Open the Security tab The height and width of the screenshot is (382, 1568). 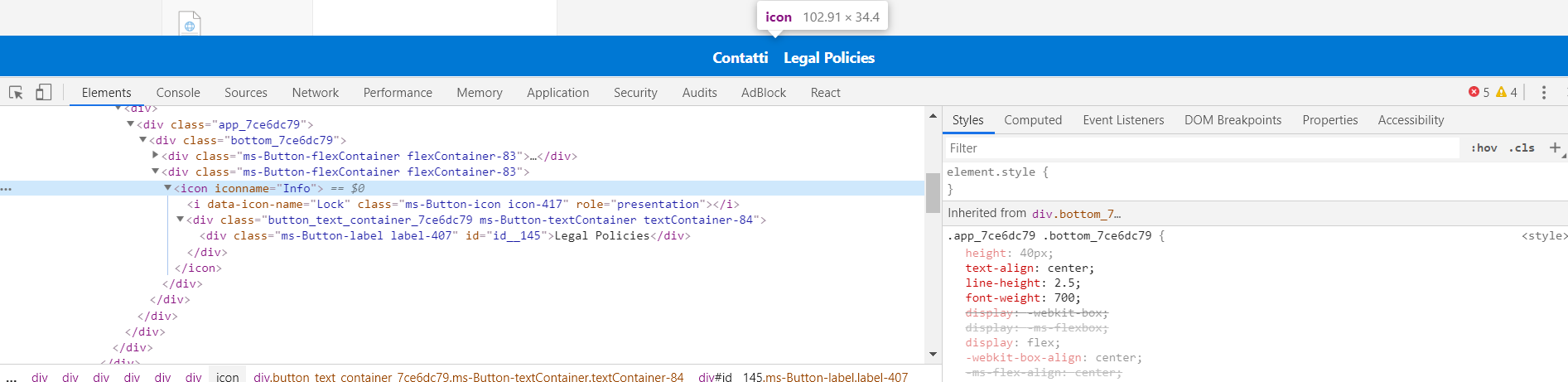[x=635, y=93]
